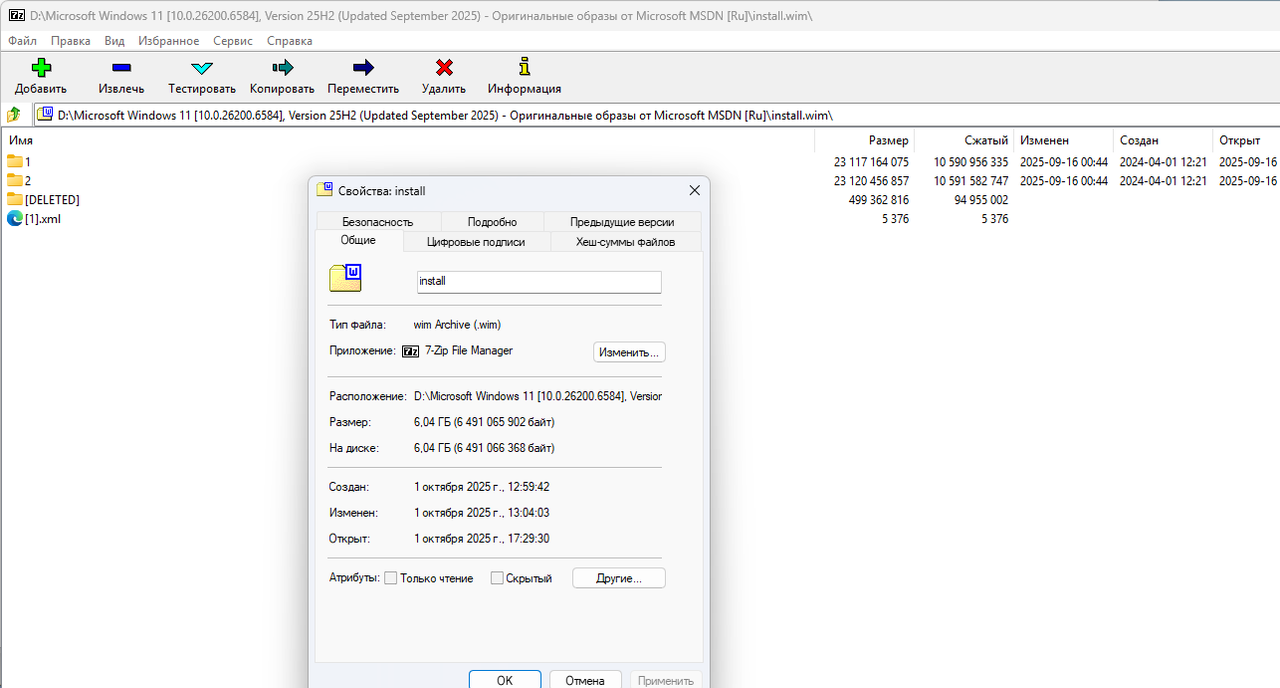Click the size value 499 362 816

(879, 199)
